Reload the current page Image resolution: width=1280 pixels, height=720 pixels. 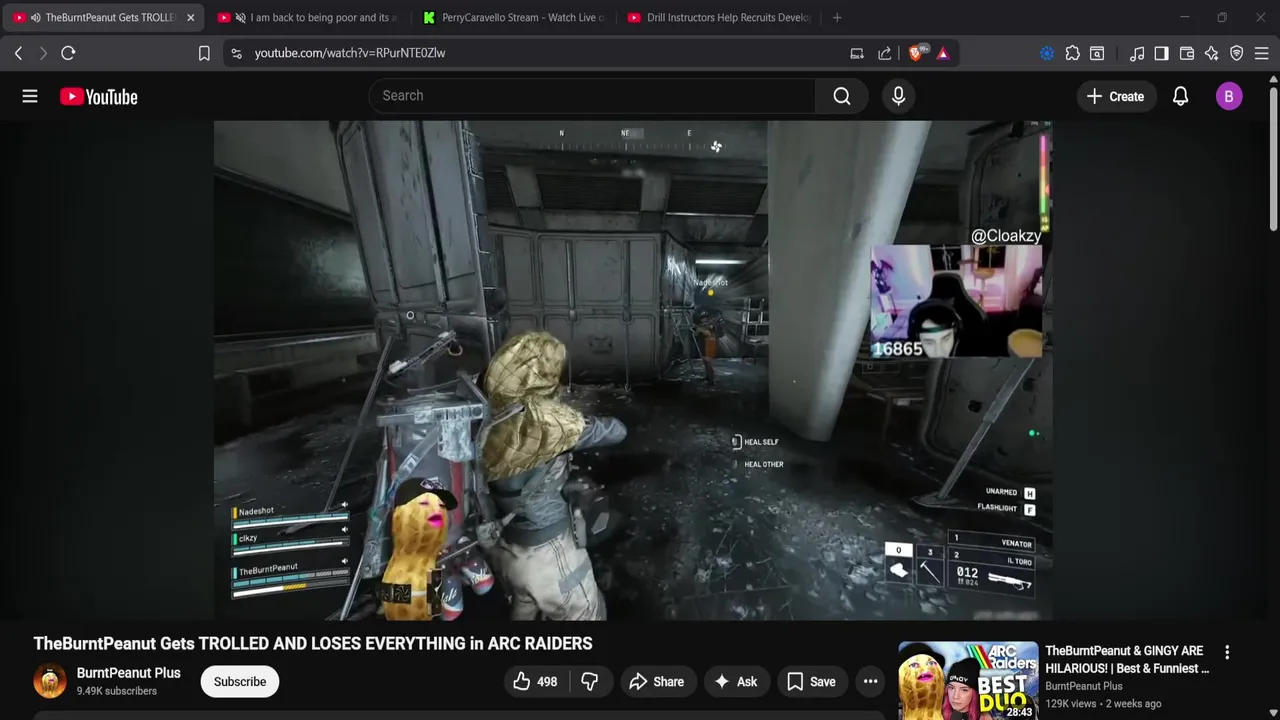click(x=68, y=53)
